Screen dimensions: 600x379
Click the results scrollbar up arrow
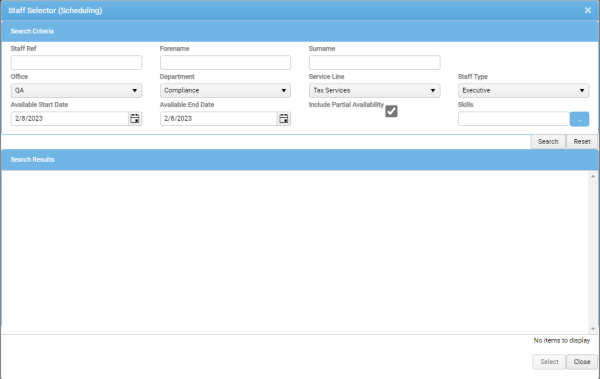[593, 176]
